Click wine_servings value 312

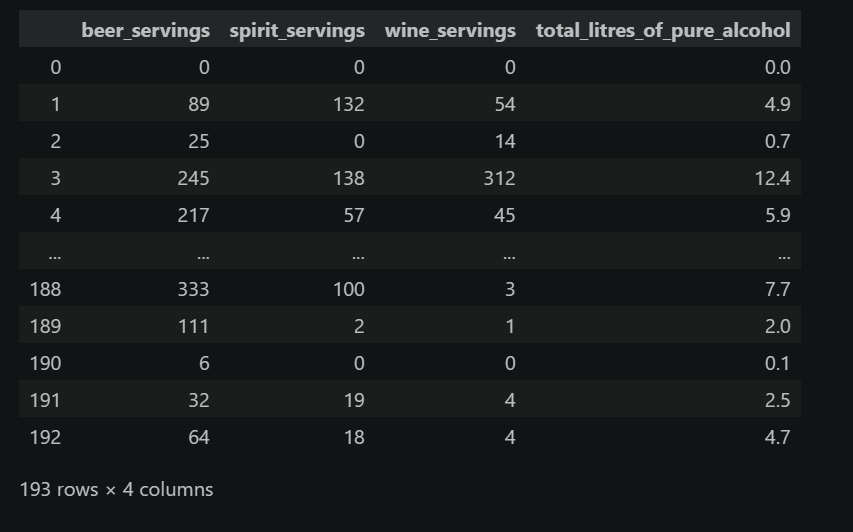[x=499, y=178]
